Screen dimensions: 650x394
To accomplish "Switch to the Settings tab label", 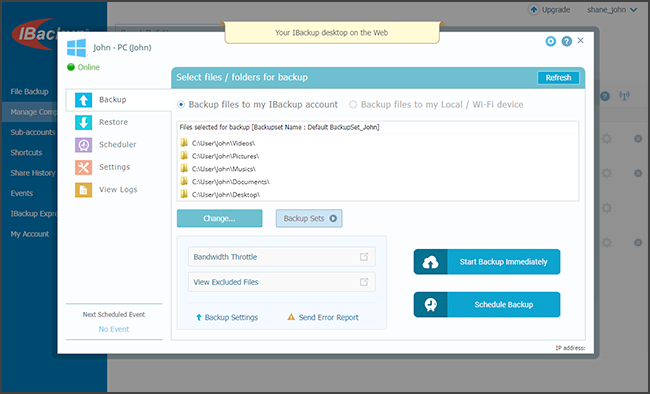I will coord(114,167).
